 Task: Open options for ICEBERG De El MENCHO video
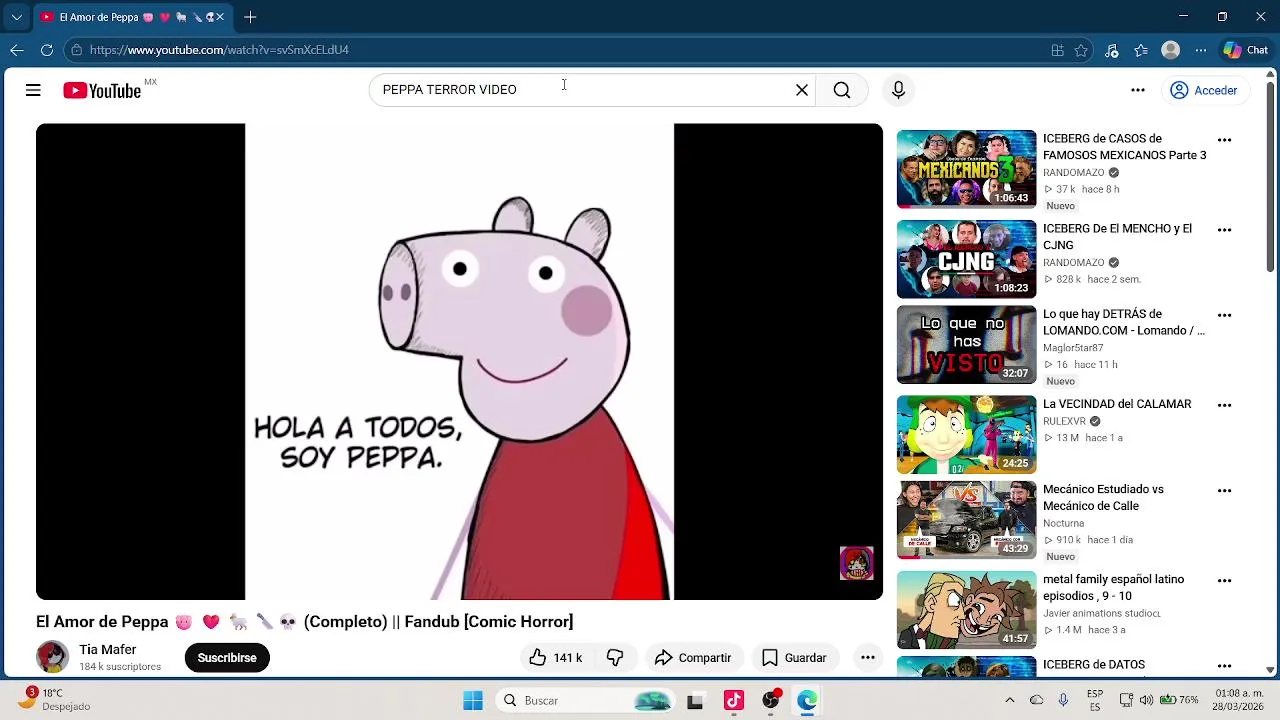[1224, 230]
